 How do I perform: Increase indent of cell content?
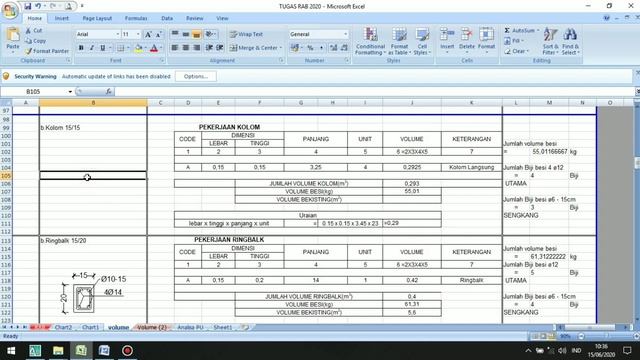click(x=220, y=48)
